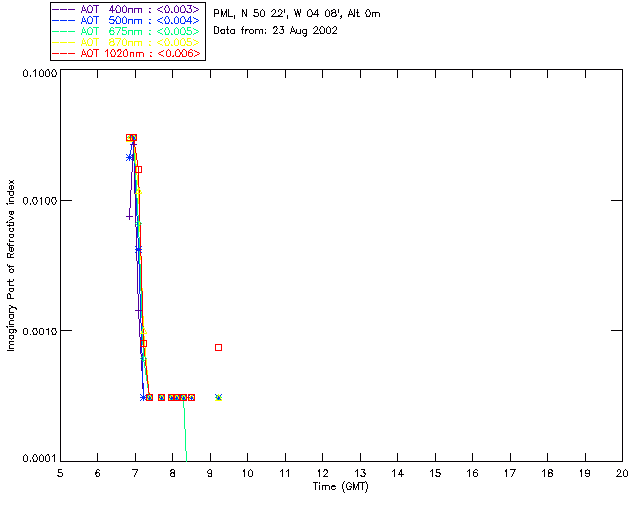Click the overlapping markers at time 9.2 on the bottom row

218,397
